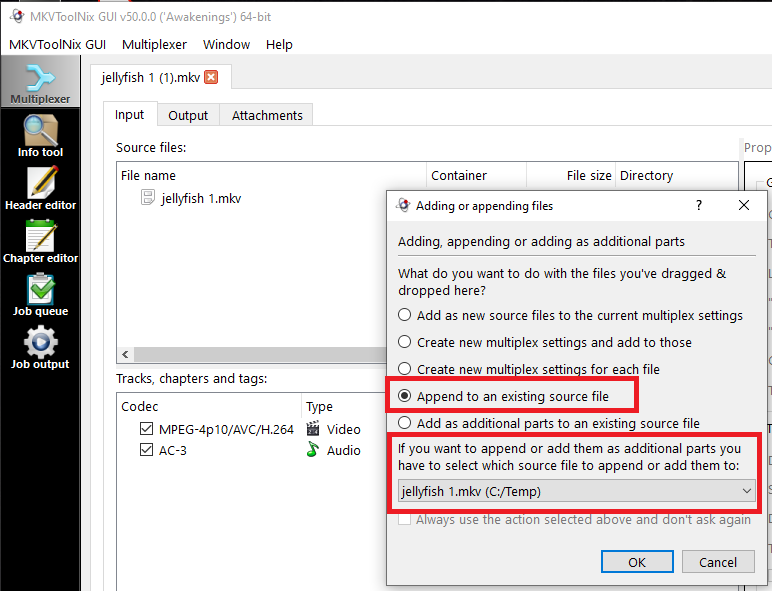Viewport: 772px width, 591px height.
Task: Select Add as additional parts option
Action: 405,423
